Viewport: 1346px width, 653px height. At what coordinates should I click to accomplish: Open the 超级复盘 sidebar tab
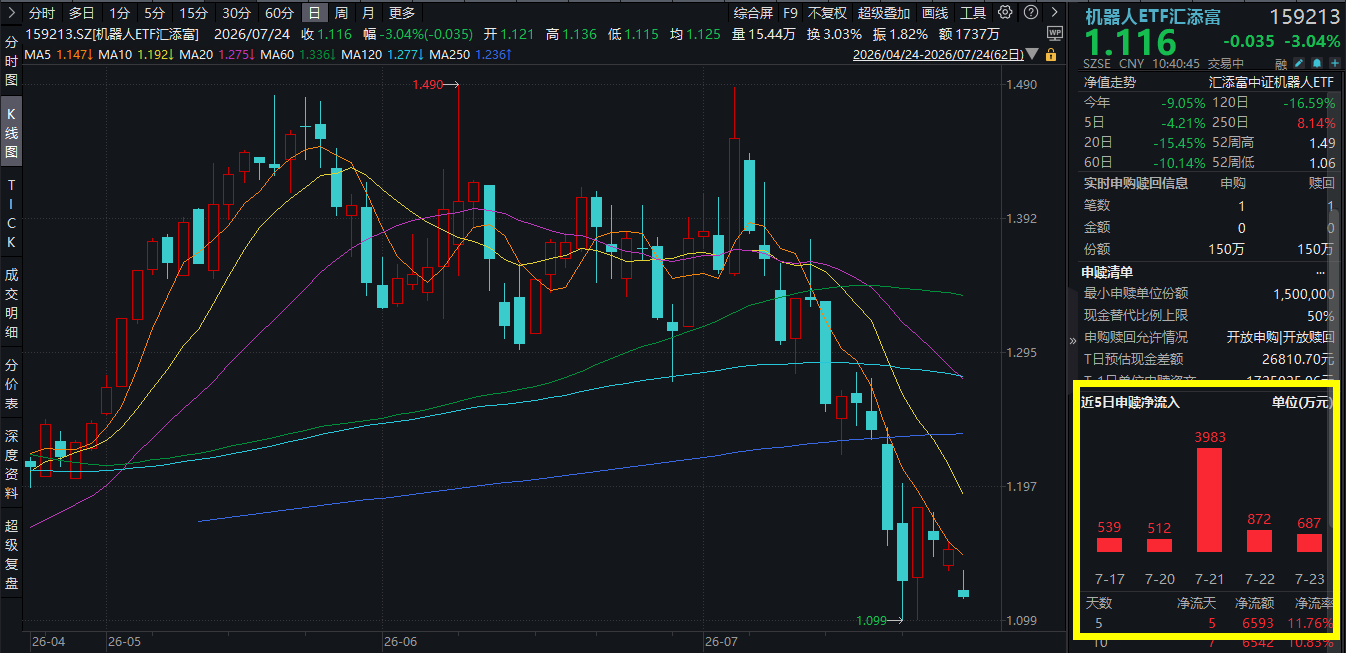click(x=11, y=553)
